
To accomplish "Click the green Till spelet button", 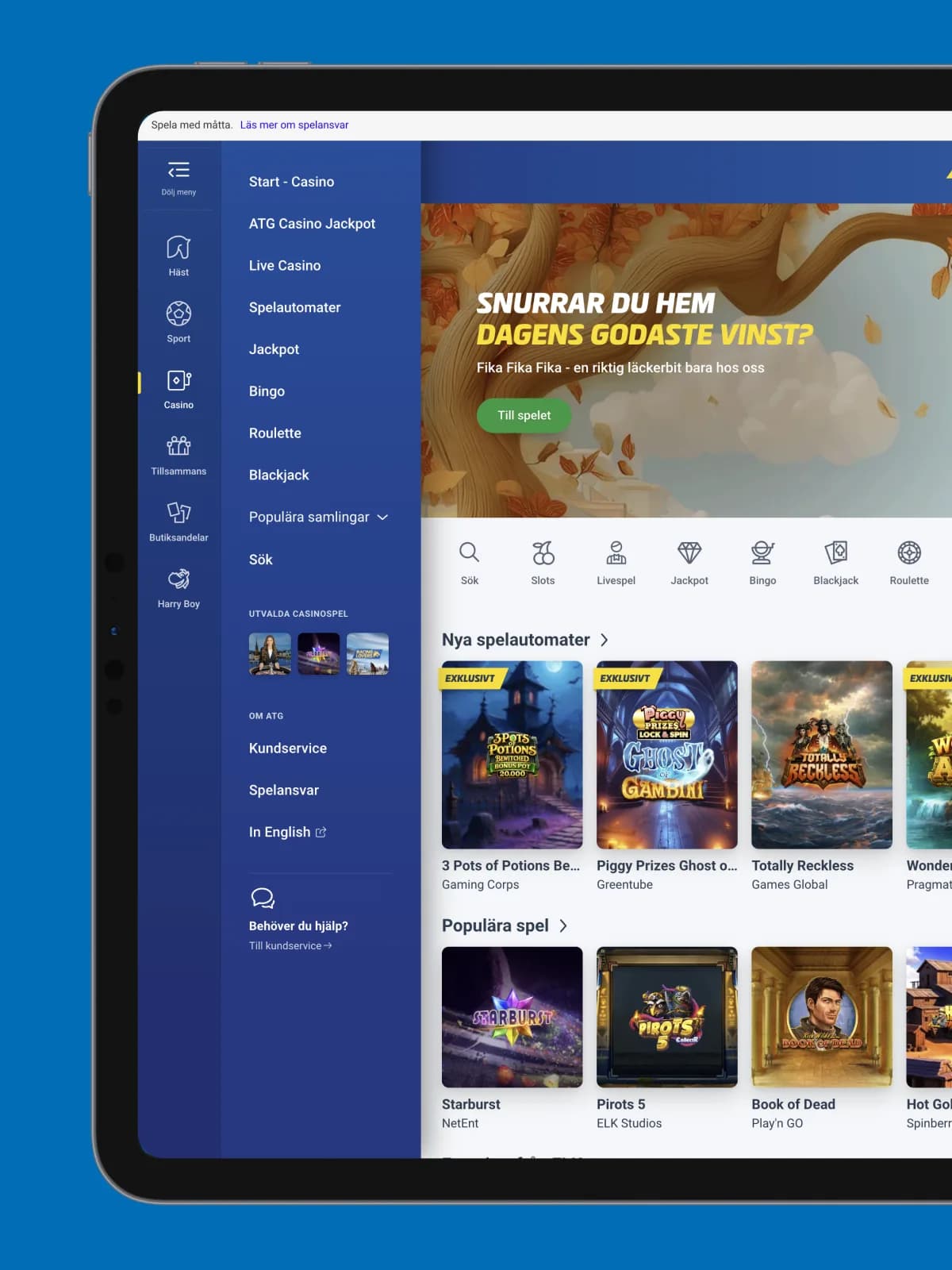I will (x=524, y=415).
